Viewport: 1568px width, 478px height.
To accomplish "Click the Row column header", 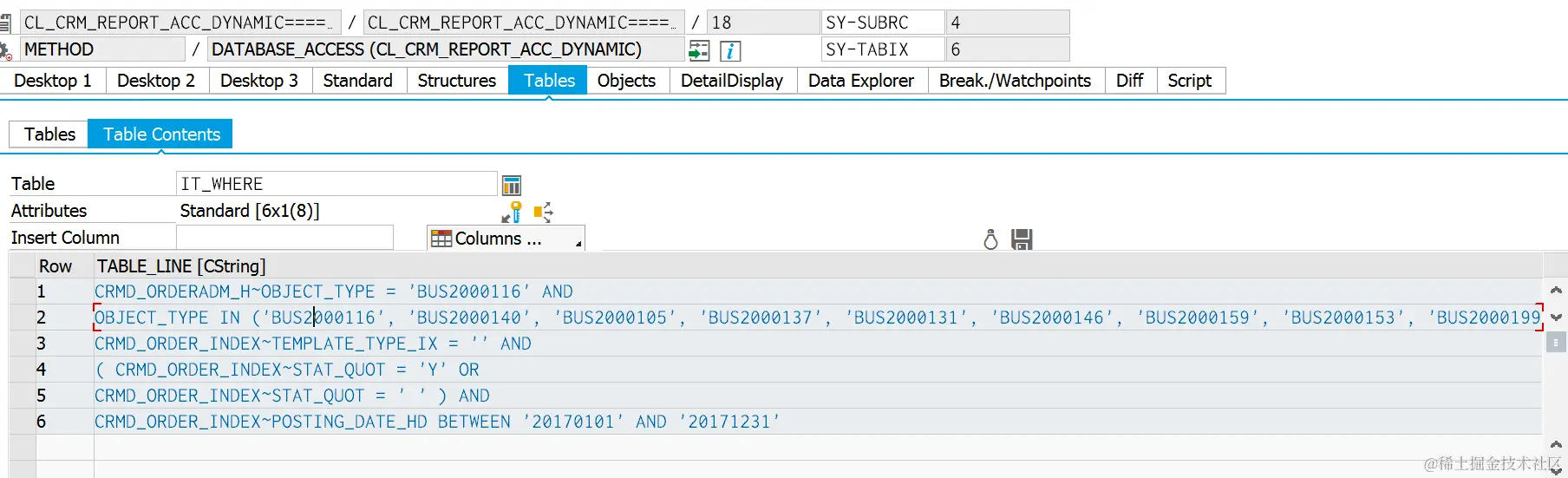I will (64, 266).
